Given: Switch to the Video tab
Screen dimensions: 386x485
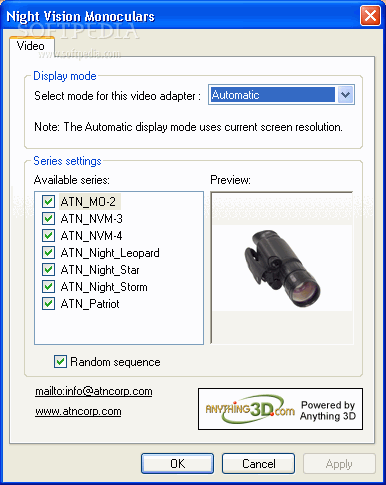Looking at the screenshot, I should click(x=31, y=46).
